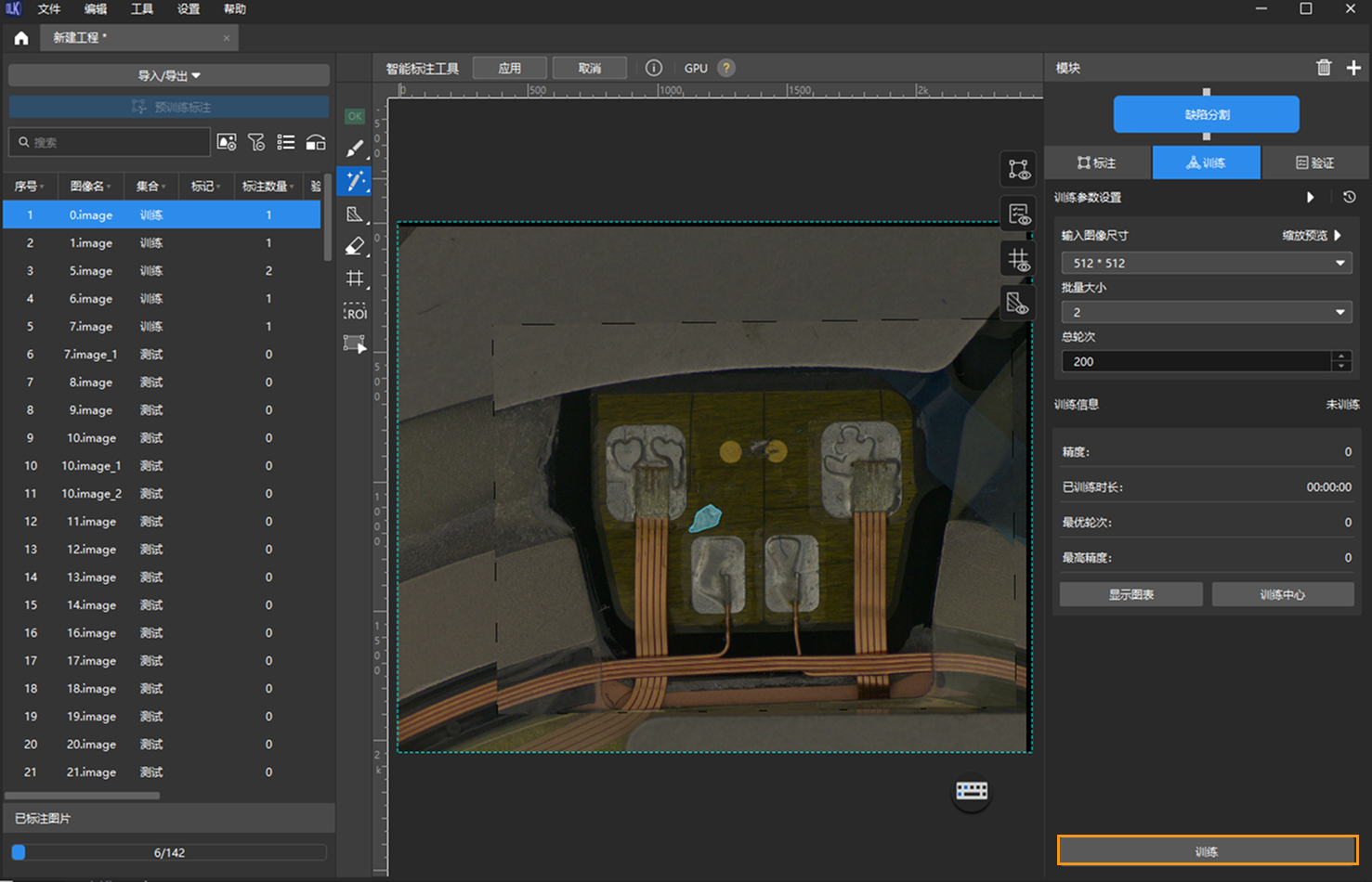Open the 编辑 menu
1372x882 pixels.
tap(96, 9)
